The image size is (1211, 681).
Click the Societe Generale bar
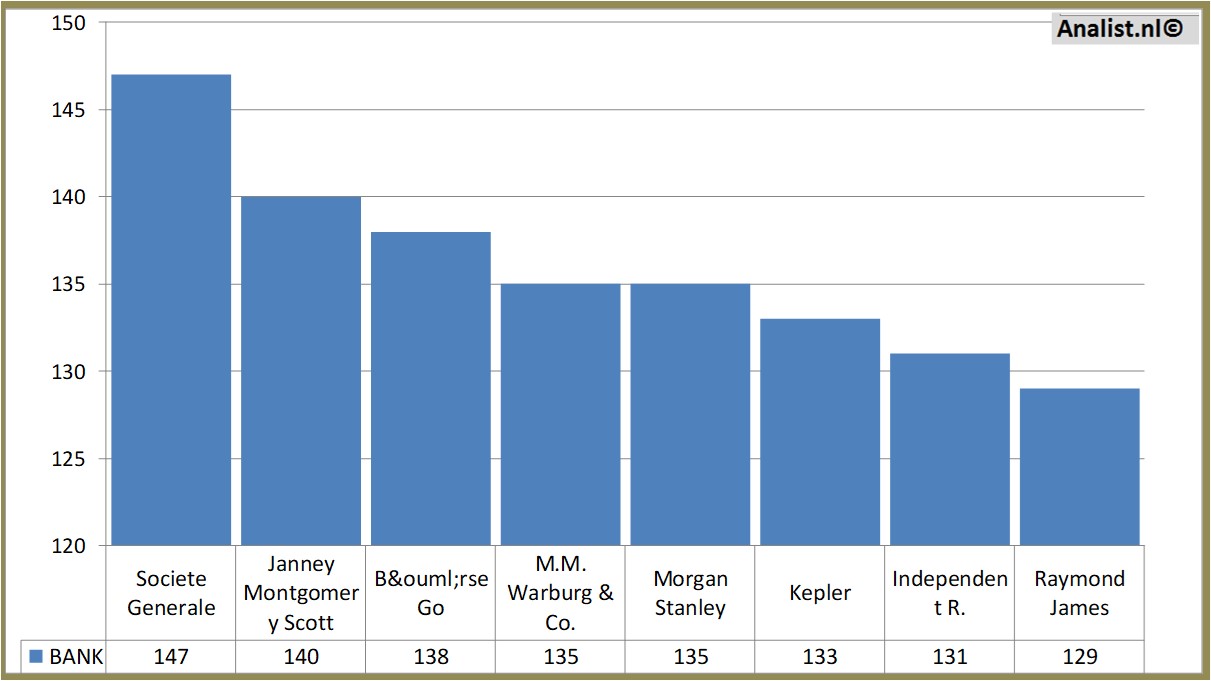pyautogui.click(x=171, y=310)
